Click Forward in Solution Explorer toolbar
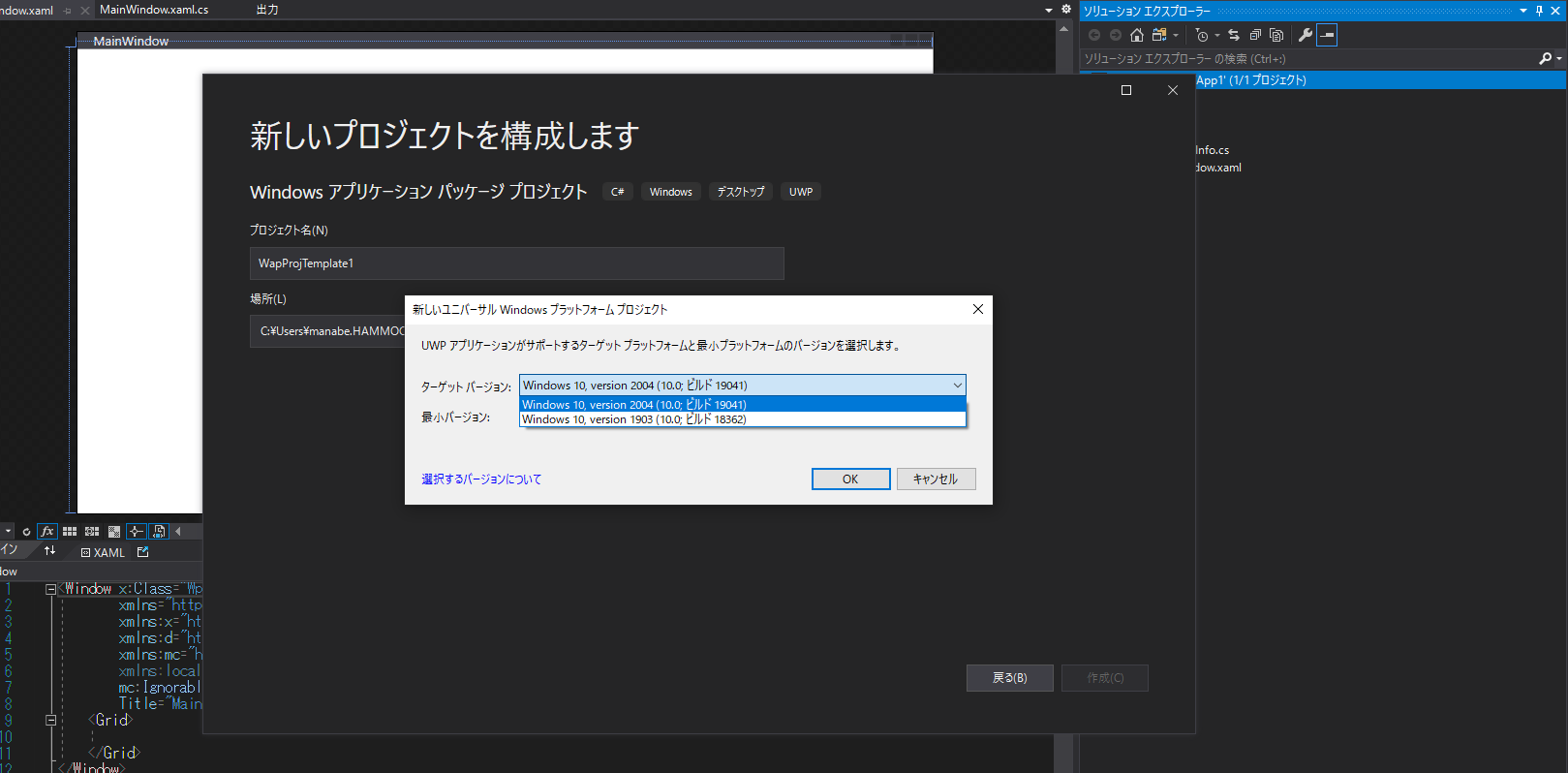This screenshot has height=773, width=1568. [x=1116, y=35]
